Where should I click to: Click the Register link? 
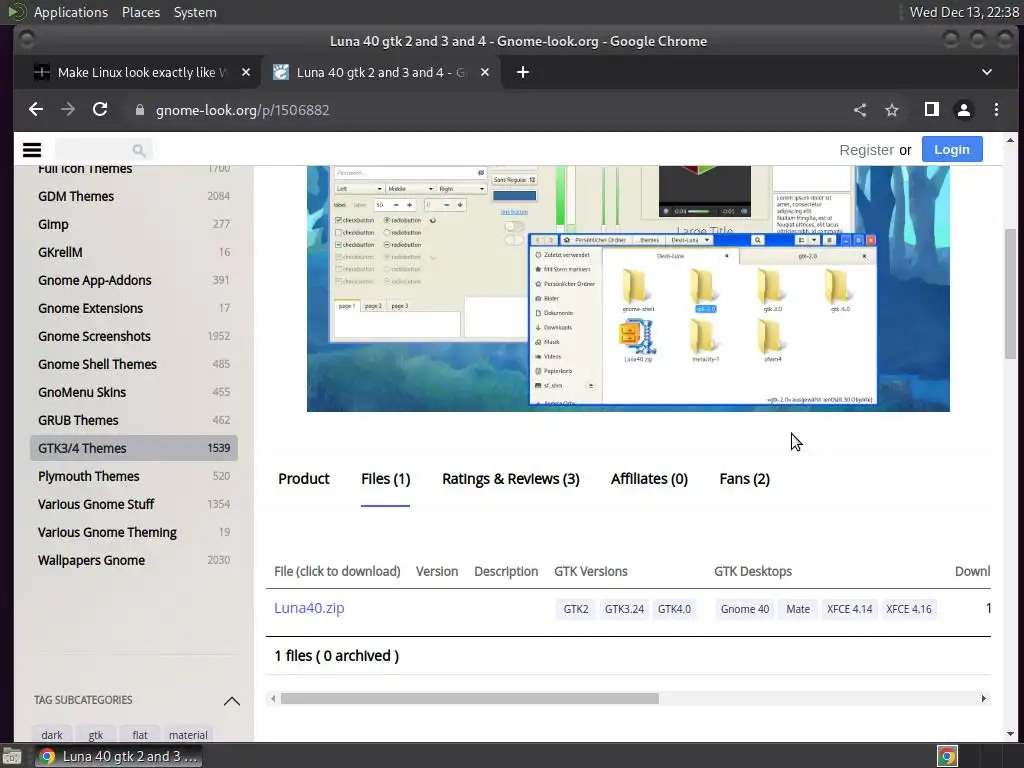click(x=866, y=150)
